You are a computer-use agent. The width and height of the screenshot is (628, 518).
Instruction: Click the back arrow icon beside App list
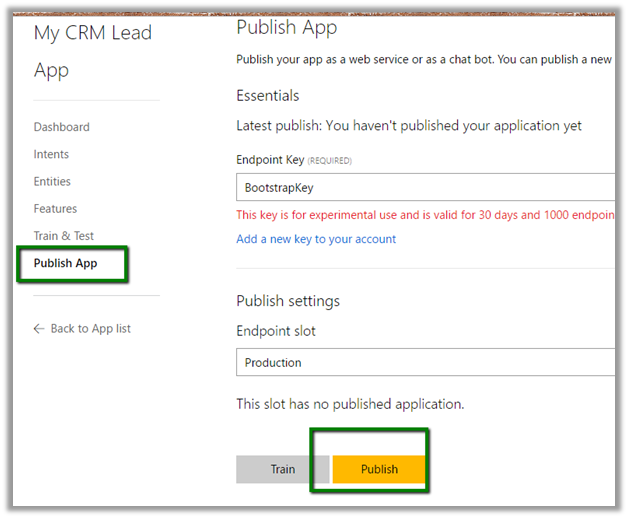(x=39, y=329)
